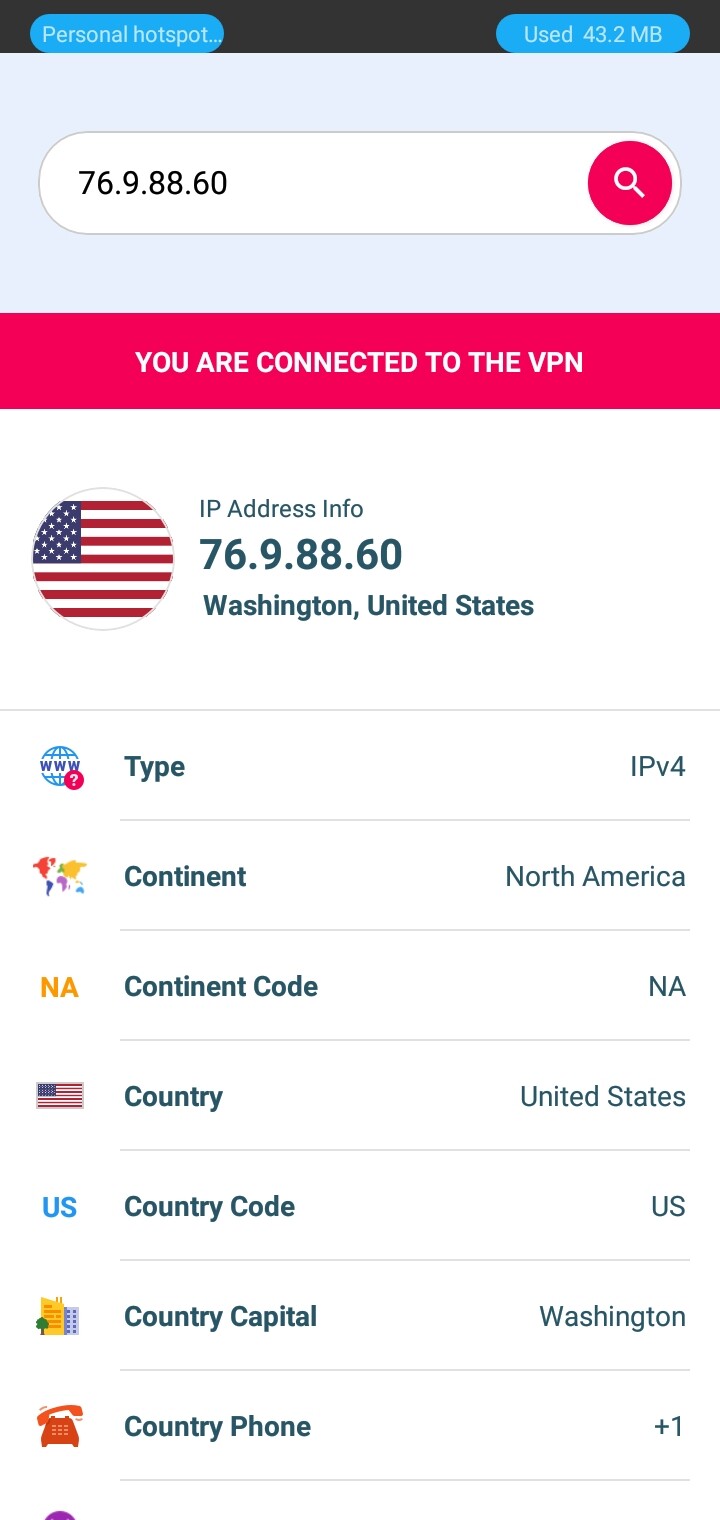Screen dimensions: 720x1520
Task: Tap the orange NA continent code icon
Action: coord(59,987)
